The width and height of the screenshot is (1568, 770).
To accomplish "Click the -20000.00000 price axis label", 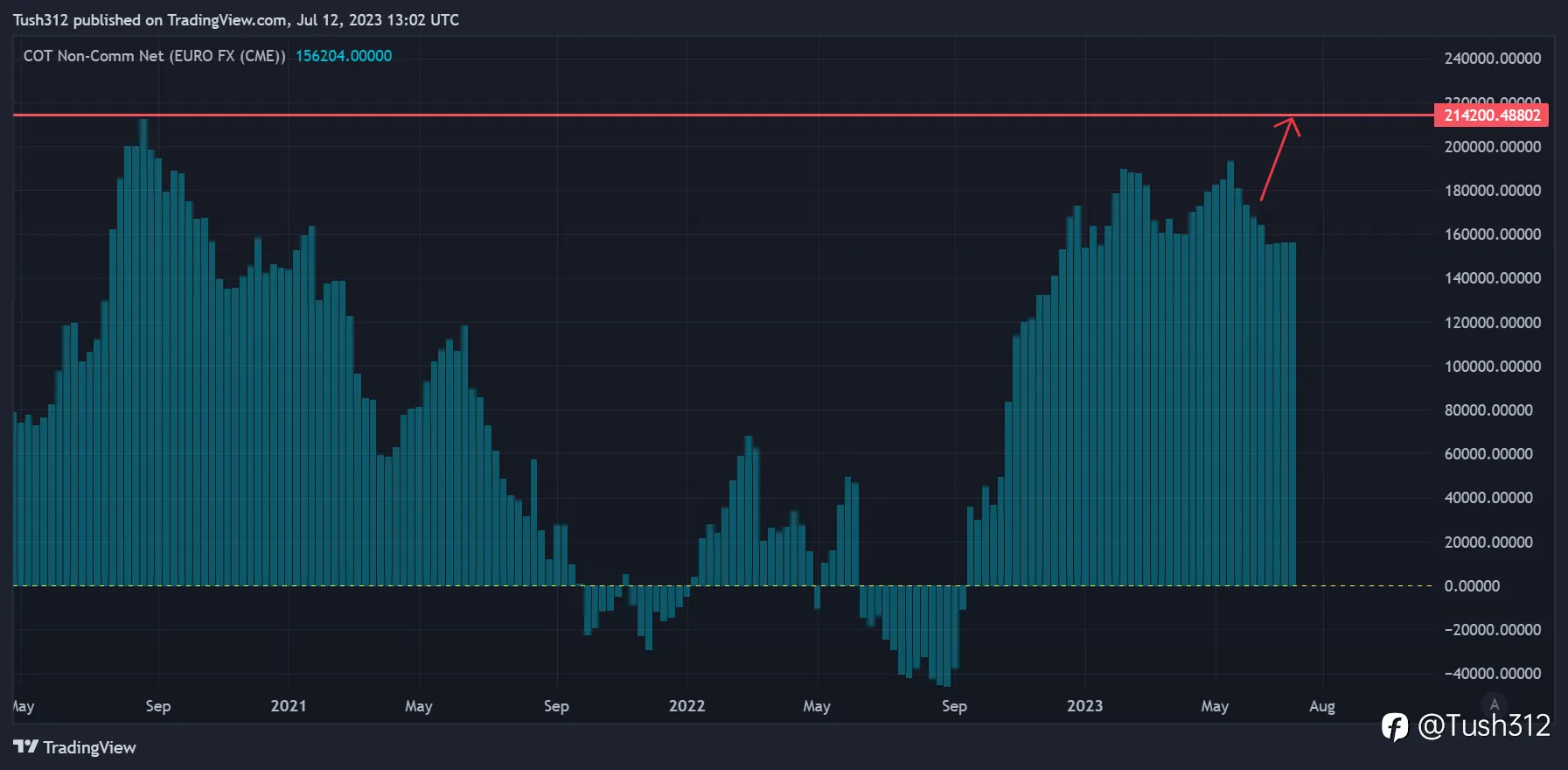I will click(x=1493, y=630).
